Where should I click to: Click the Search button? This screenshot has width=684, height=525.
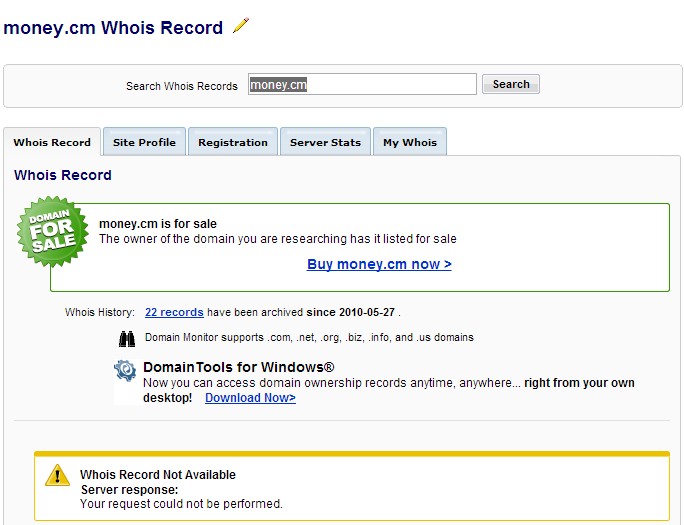511,84
